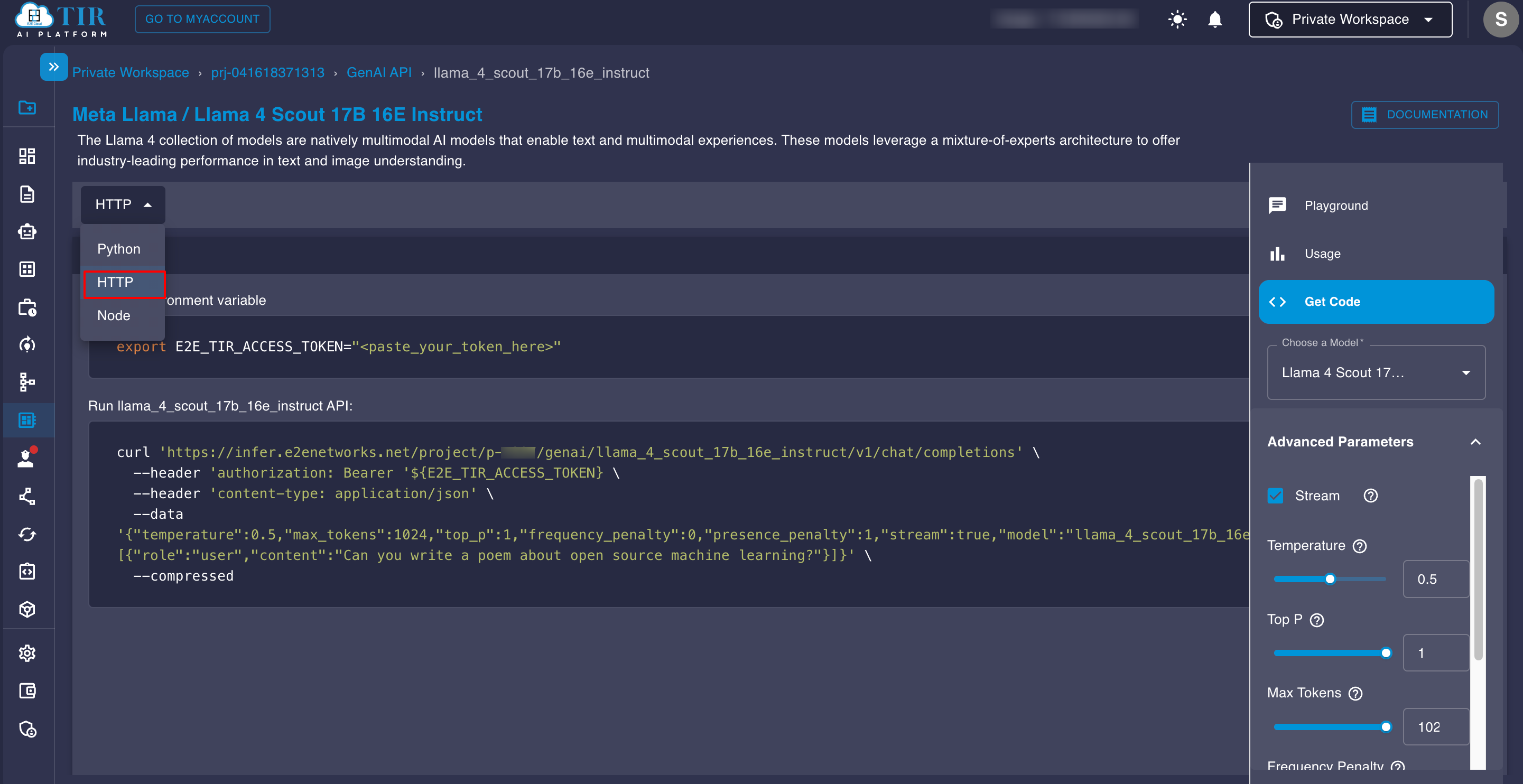Click the Max Tokens help icon
The height and width of the screenshot is (784, 1523).
pyautogui.click(x=1355, y=693)
